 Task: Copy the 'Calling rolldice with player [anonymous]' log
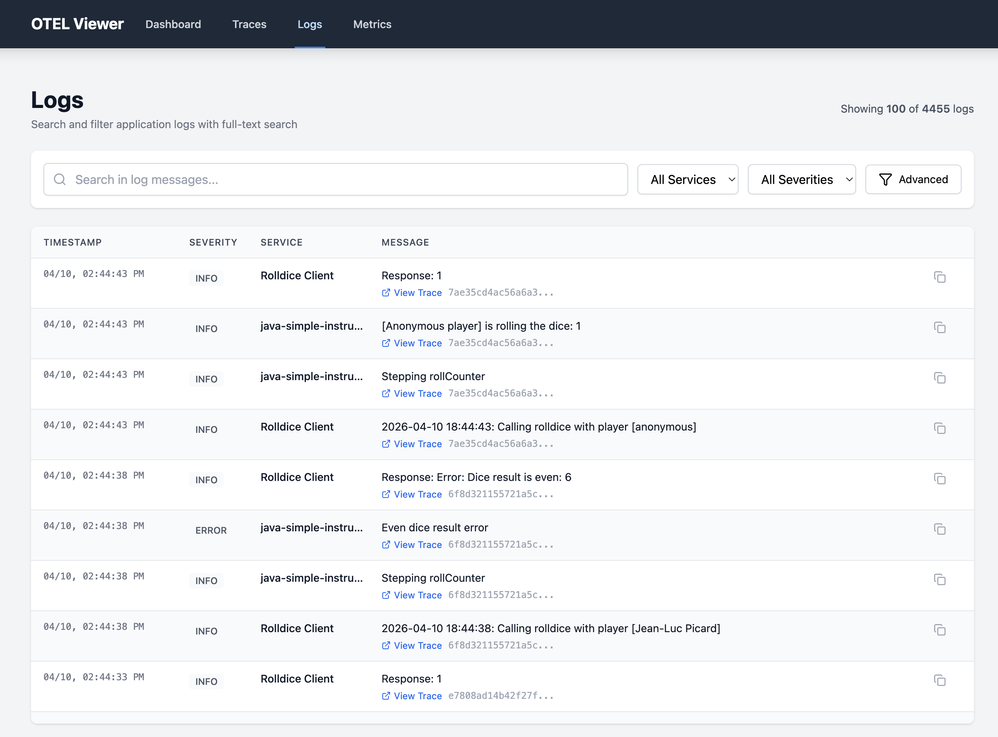pos(939,428)
